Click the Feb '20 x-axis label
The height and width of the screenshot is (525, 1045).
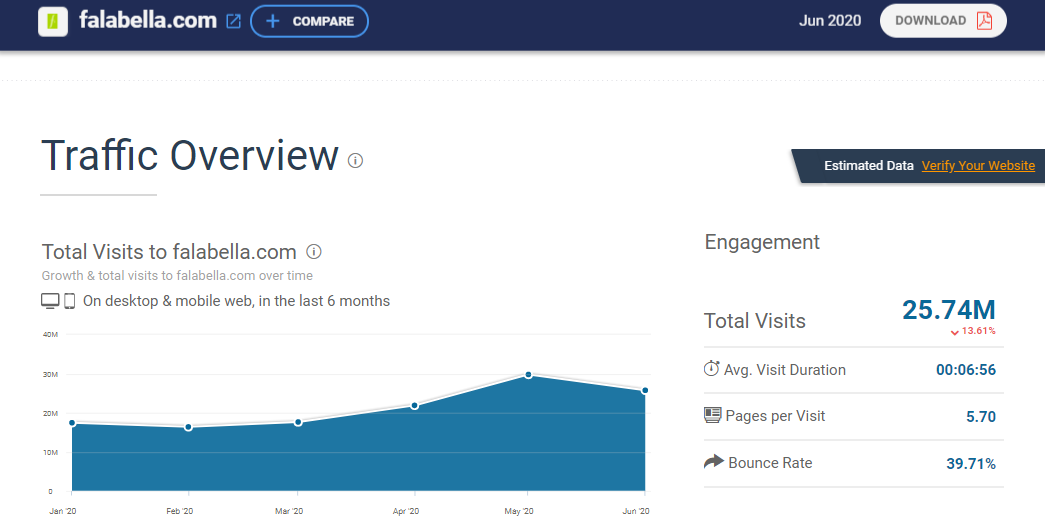click(x=179, y=512)
